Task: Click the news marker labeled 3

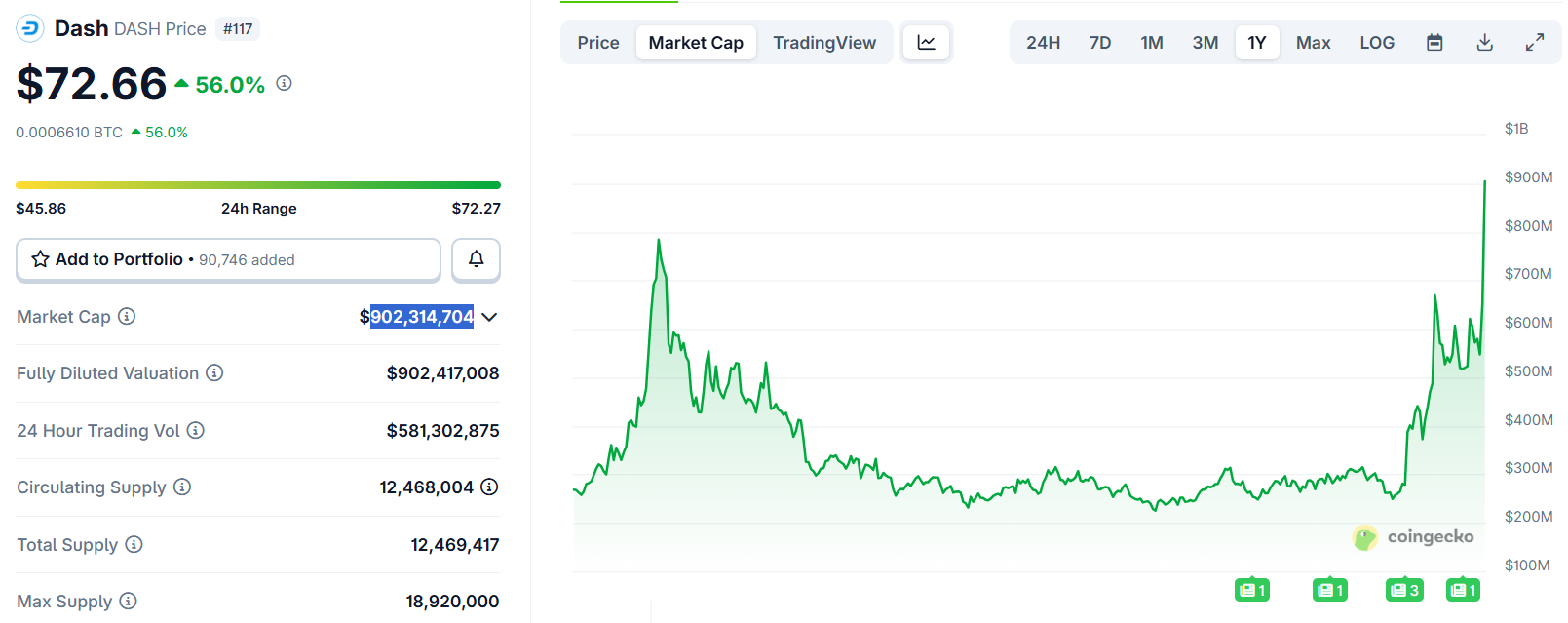Action: tap(1404, 590)
